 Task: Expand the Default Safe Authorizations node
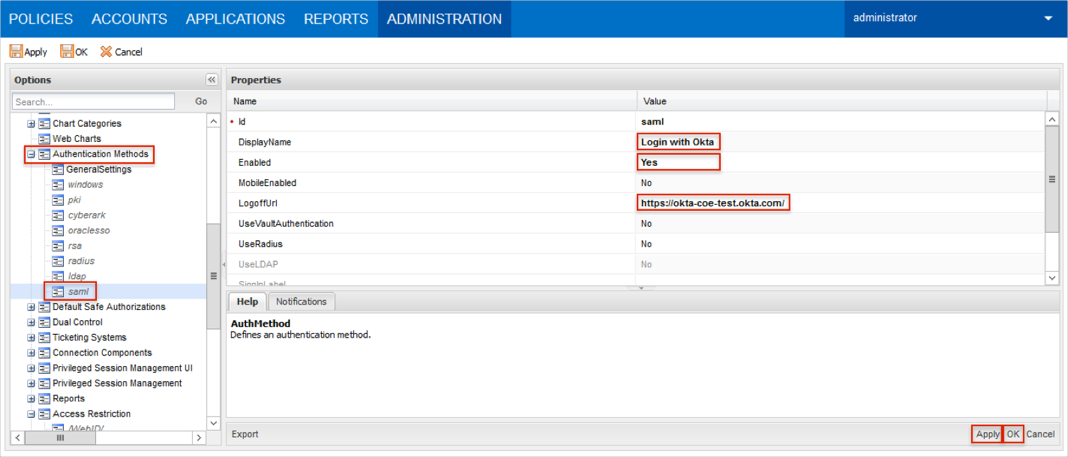[31, 307]
